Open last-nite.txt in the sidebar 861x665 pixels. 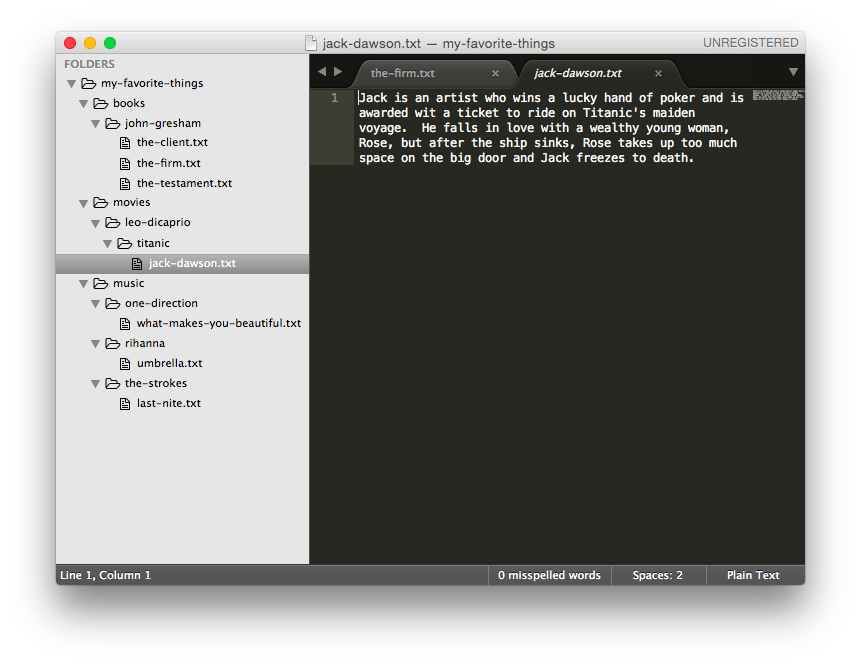(x=168, y=403)
